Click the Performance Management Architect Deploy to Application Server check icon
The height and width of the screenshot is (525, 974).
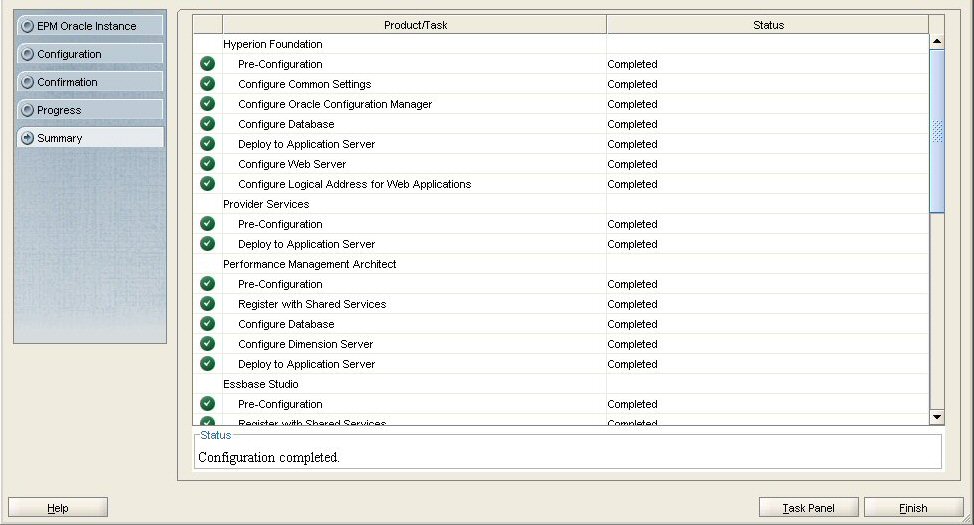(207, 363)
